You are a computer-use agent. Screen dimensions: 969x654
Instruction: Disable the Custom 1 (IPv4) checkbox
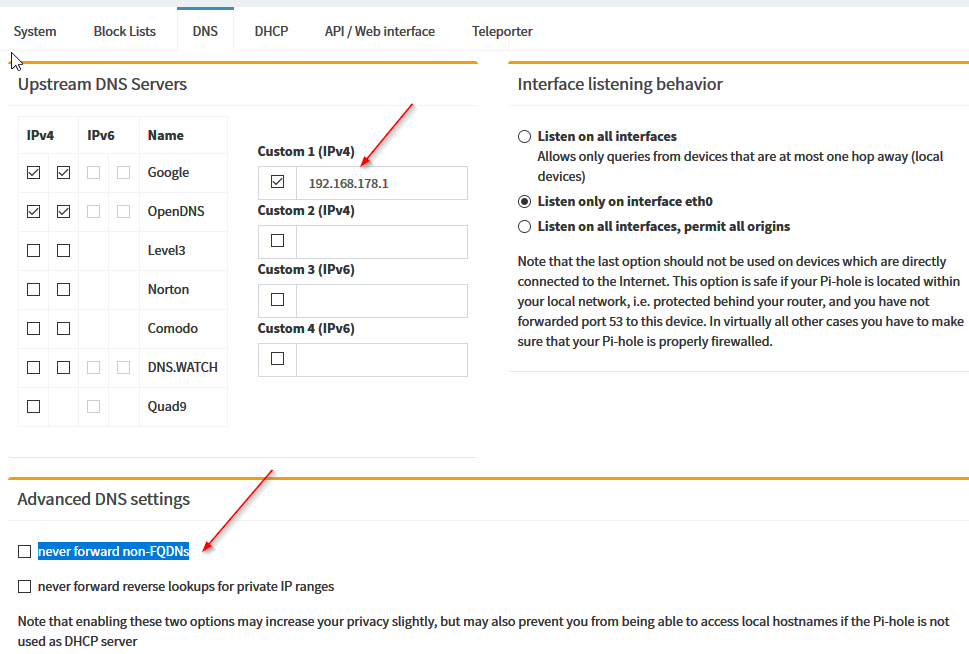[278, 183]
